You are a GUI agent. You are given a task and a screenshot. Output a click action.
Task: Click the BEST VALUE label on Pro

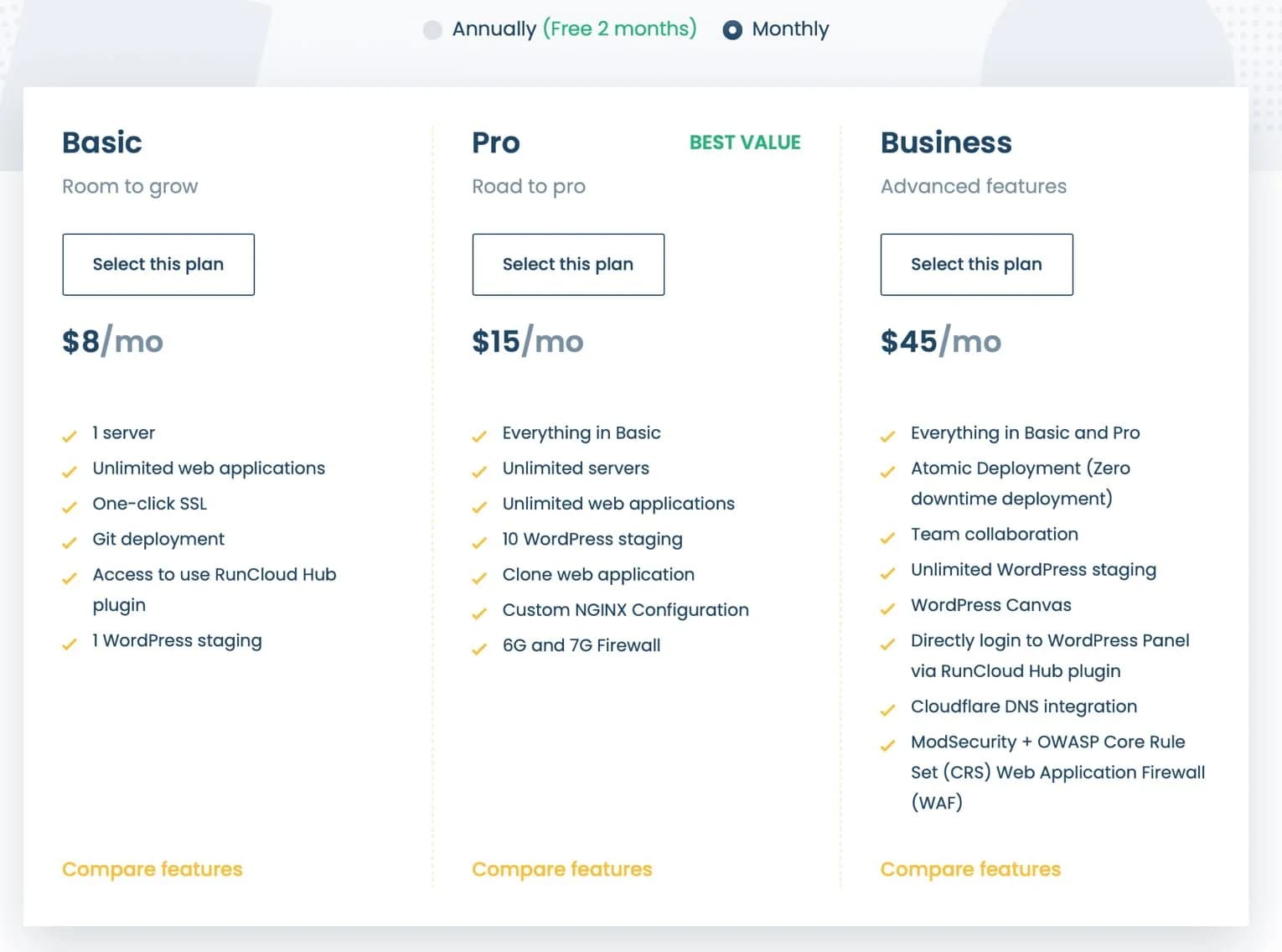(744, 142)
